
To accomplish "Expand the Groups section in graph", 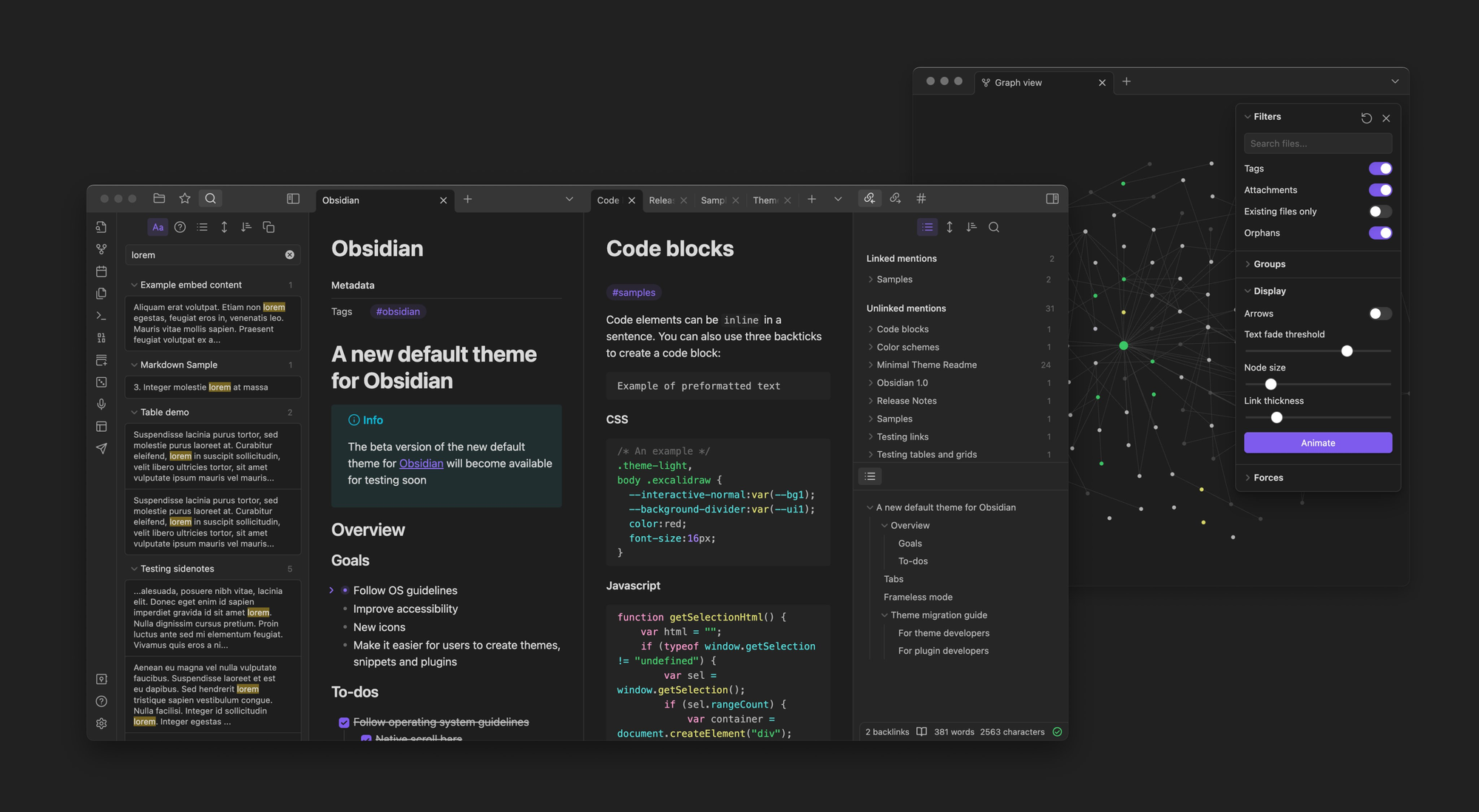I will click(x=1269, y=264).
